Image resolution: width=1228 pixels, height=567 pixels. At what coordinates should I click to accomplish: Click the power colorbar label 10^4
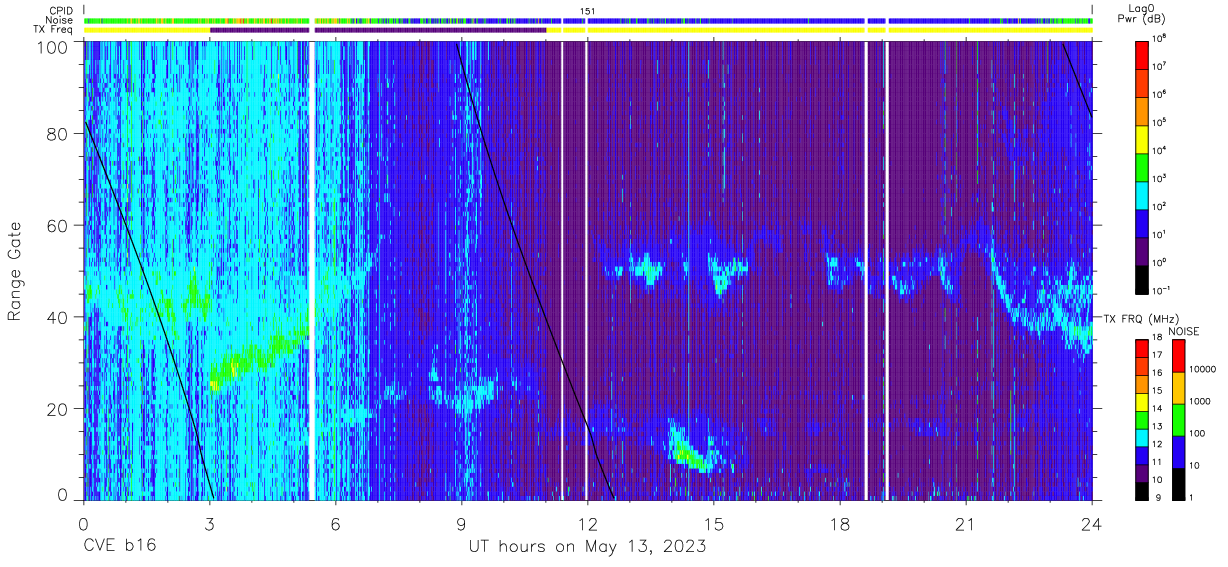tap(1159, 149)
